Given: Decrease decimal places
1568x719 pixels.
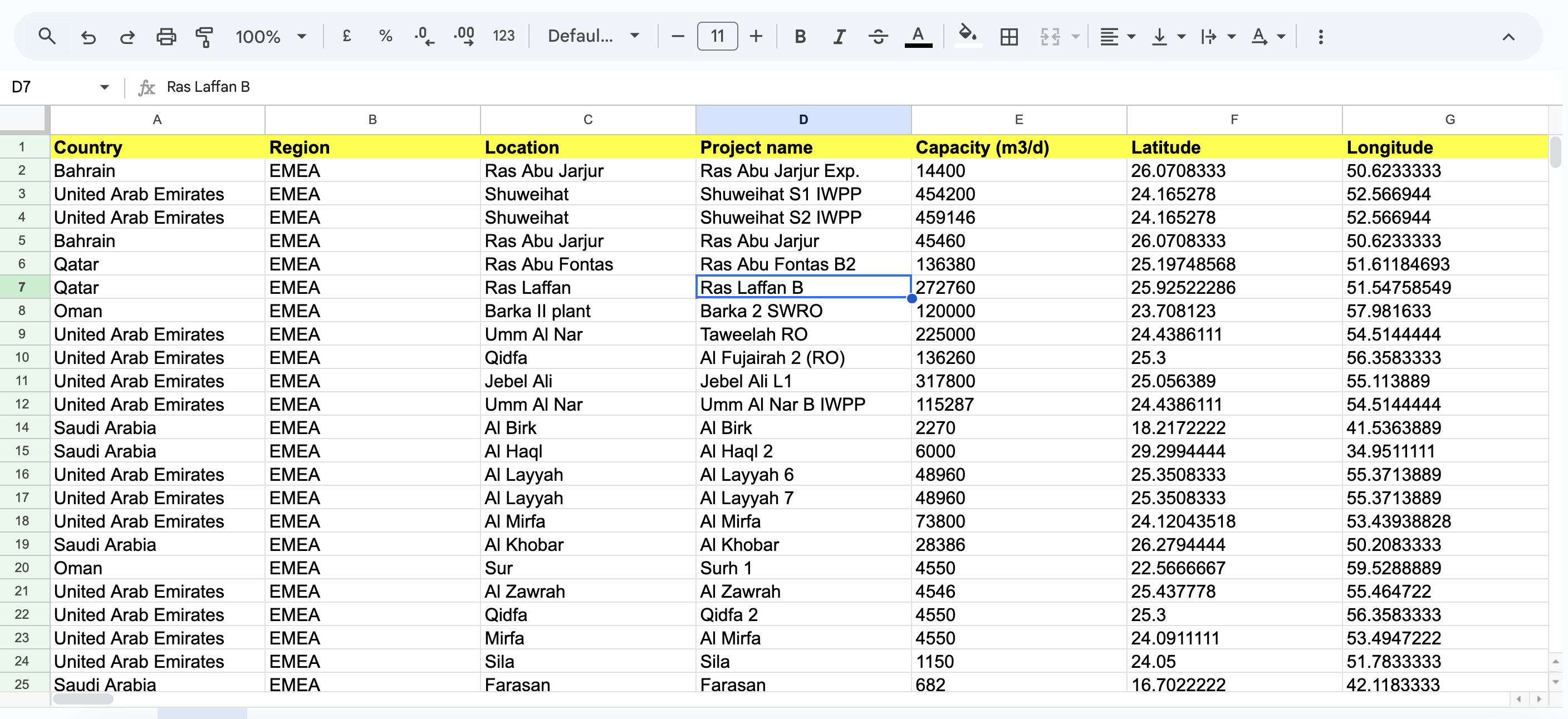Looking at the screenshot, I should [424, 36].
